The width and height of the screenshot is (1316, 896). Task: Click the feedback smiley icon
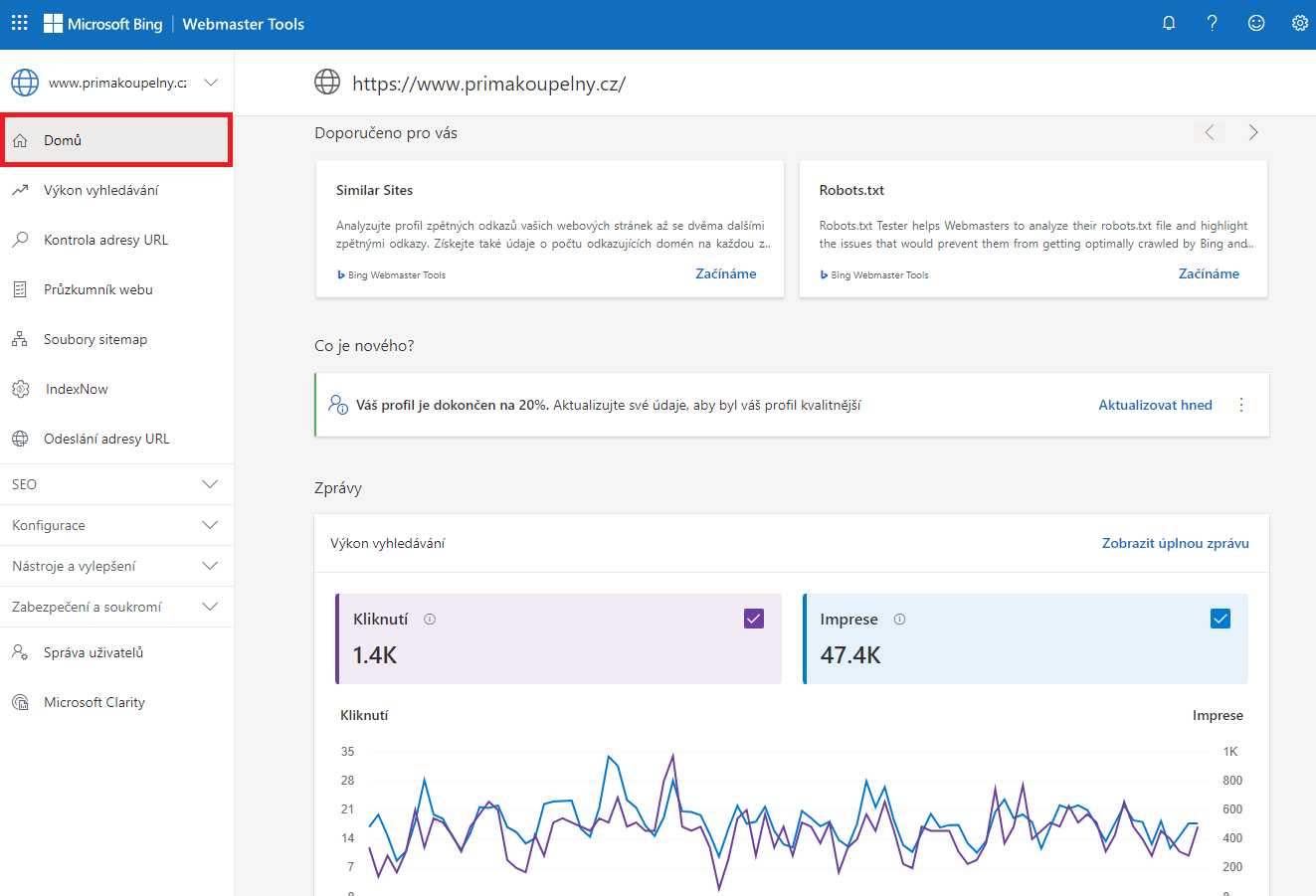tap(1256, 23)
